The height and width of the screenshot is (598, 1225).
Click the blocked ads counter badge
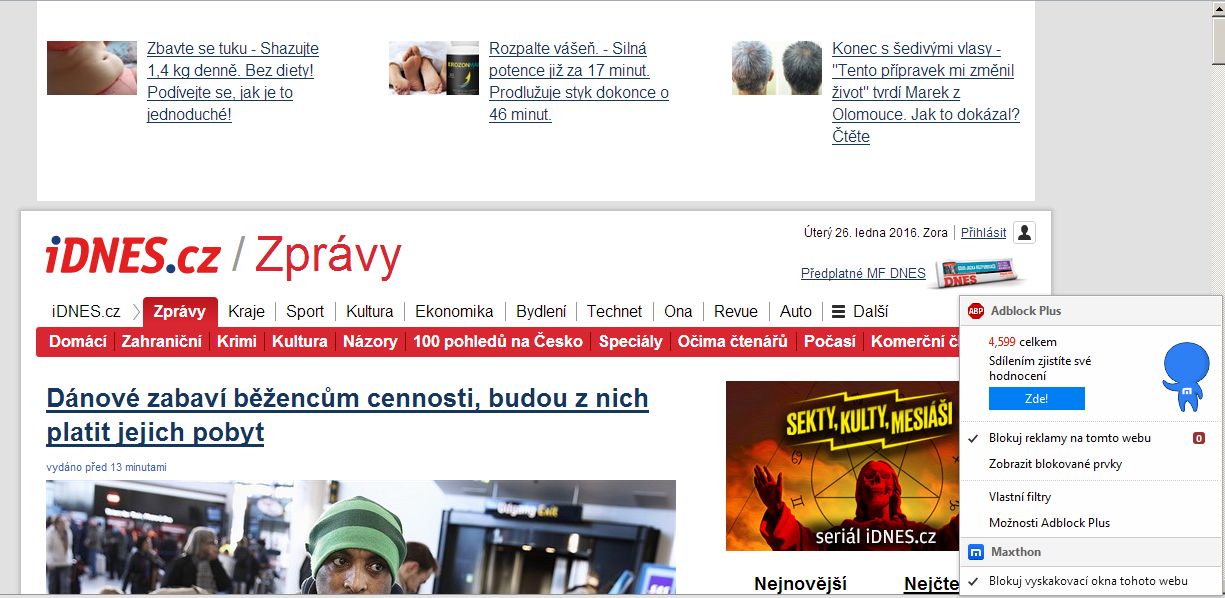1199,438
